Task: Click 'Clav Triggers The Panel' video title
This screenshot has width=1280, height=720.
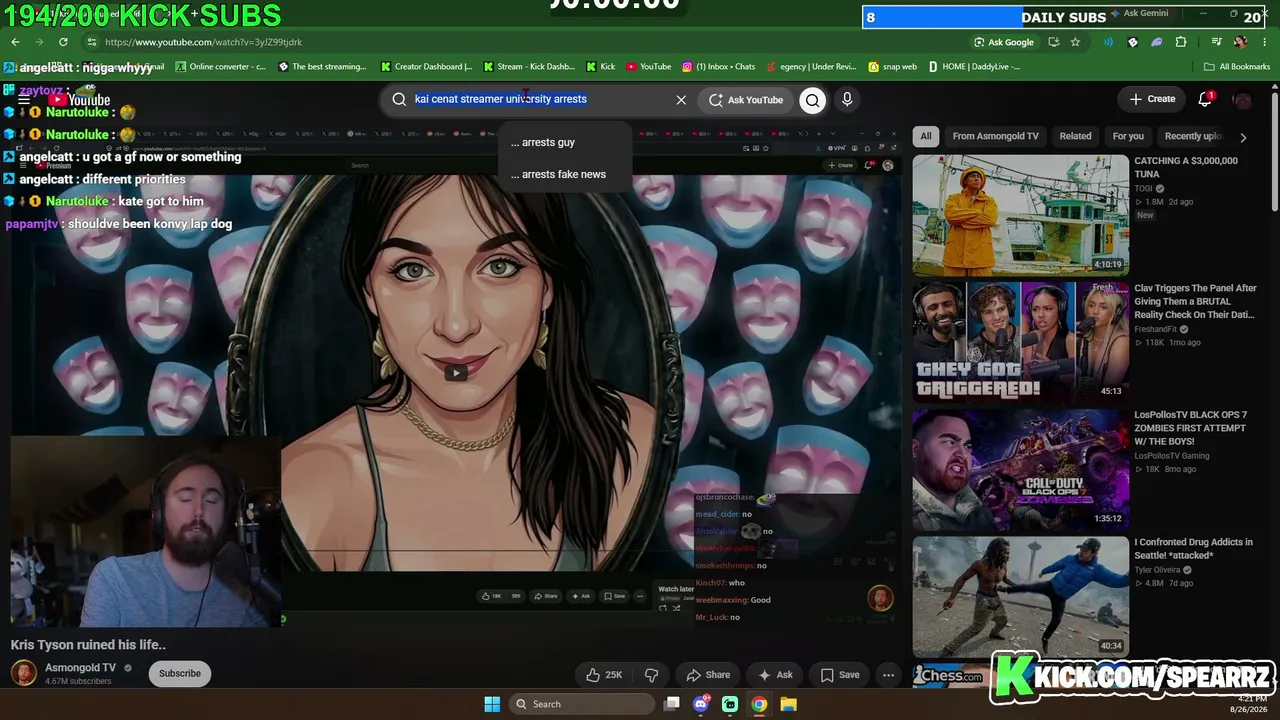Action: click(1195, 301)
